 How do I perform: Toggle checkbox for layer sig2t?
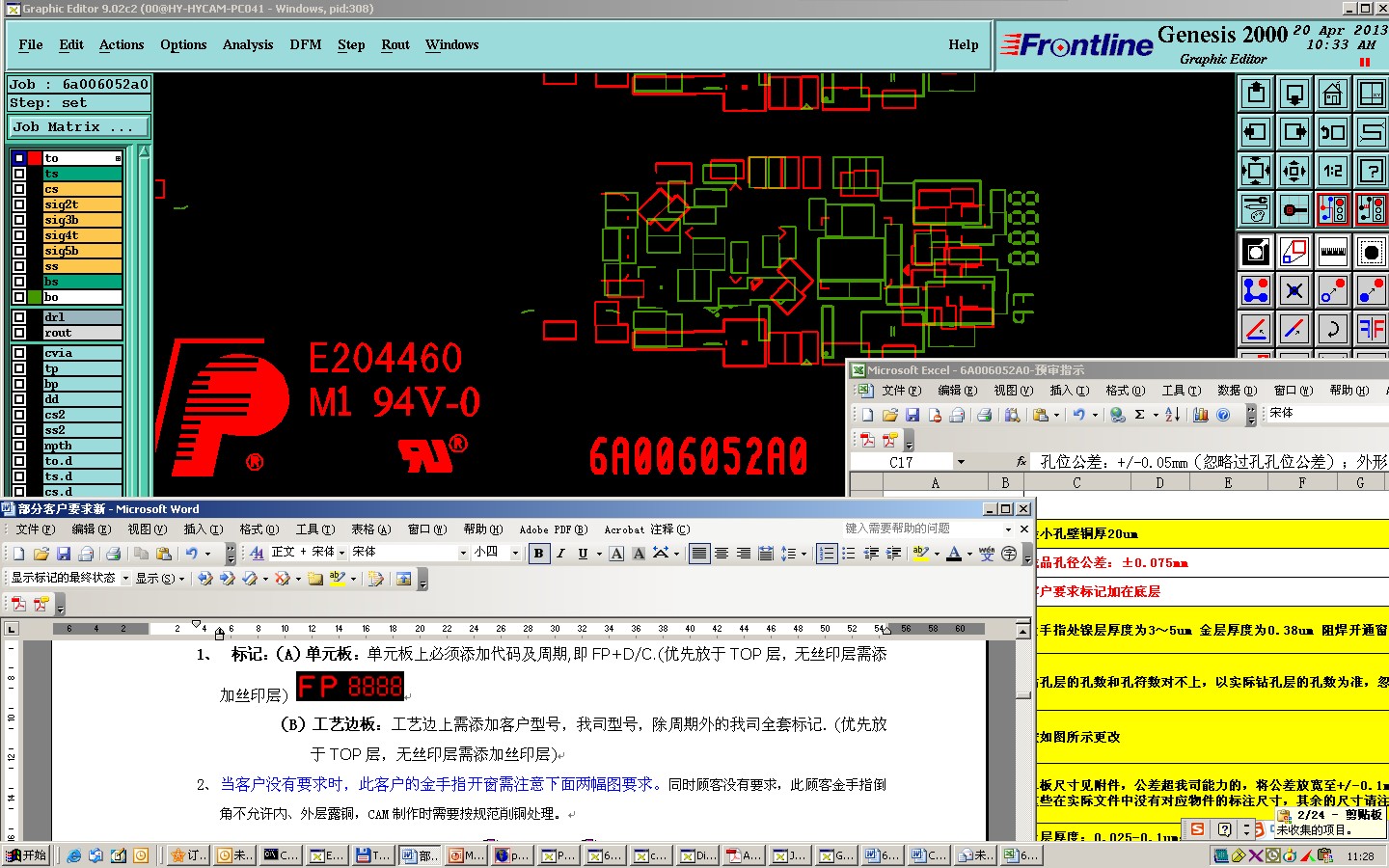click(19, 204)
